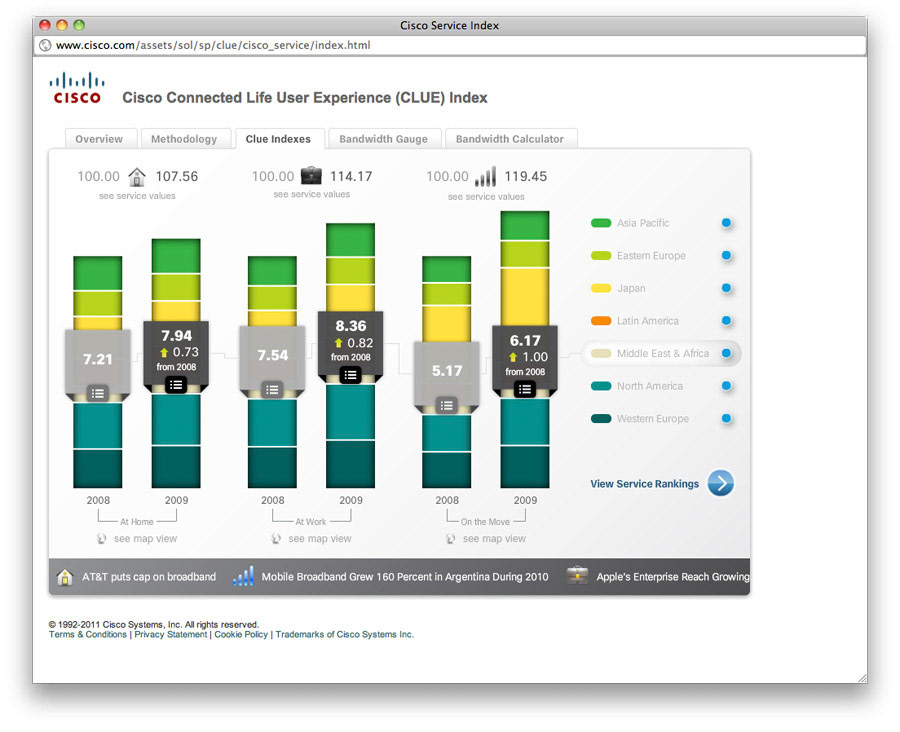Click globe icon beside At Work map view
900x732 pixels.
click(276, 539)
